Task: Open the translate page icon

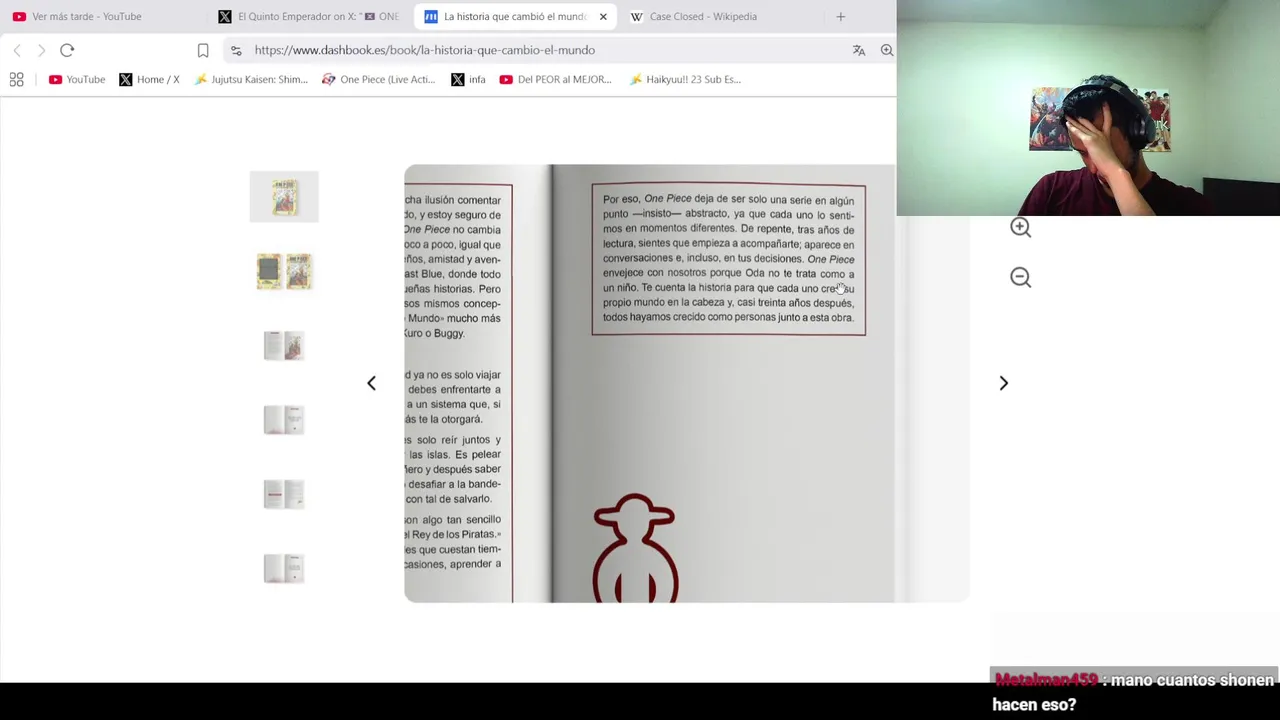Action: 859,50
